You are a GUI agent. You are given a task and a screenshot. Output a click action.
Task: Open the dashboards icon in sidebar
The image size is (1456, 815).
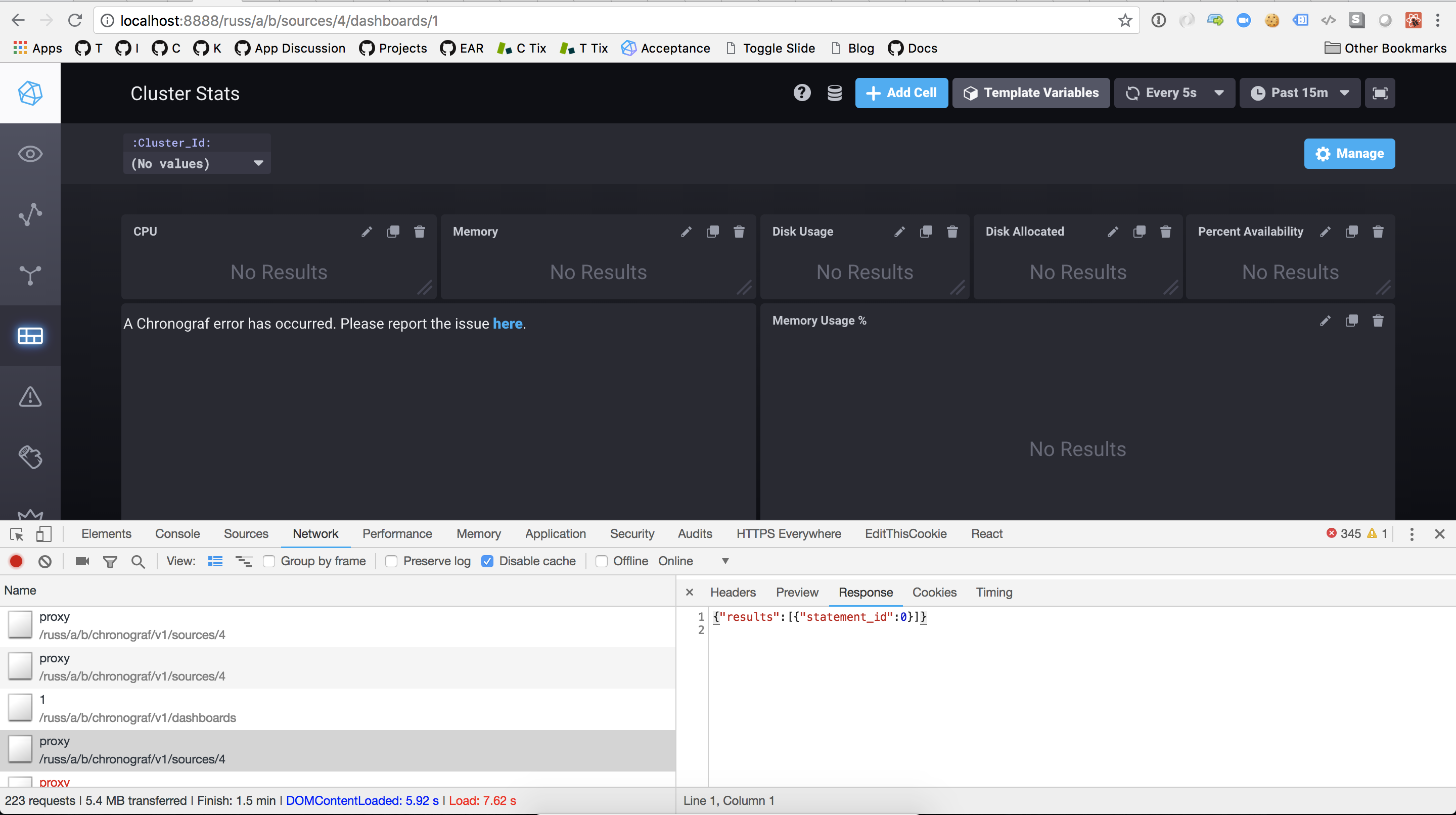(30, 336)
